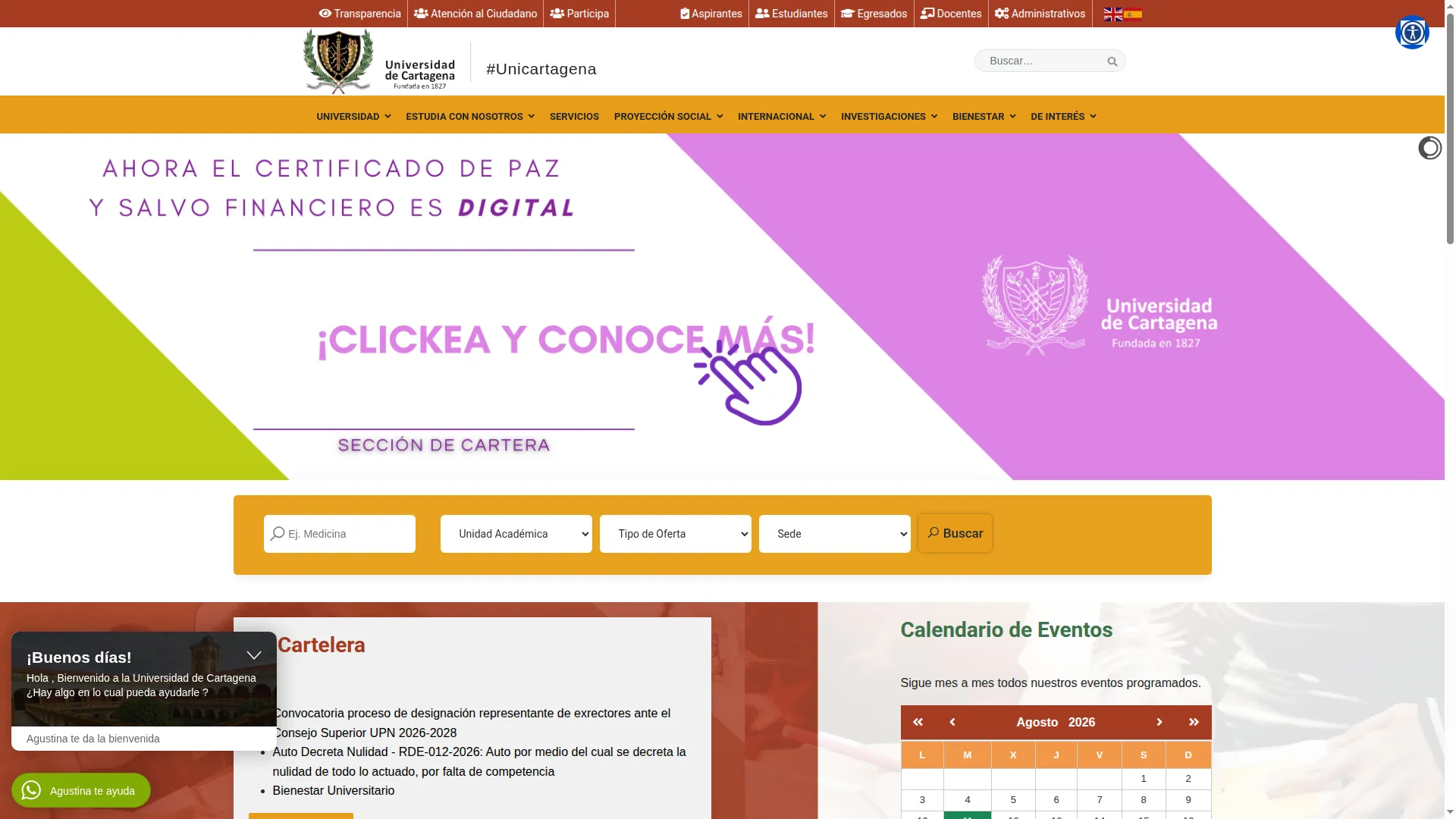
Task: Open Atención al Ciudadano
Action: (475, 14)
